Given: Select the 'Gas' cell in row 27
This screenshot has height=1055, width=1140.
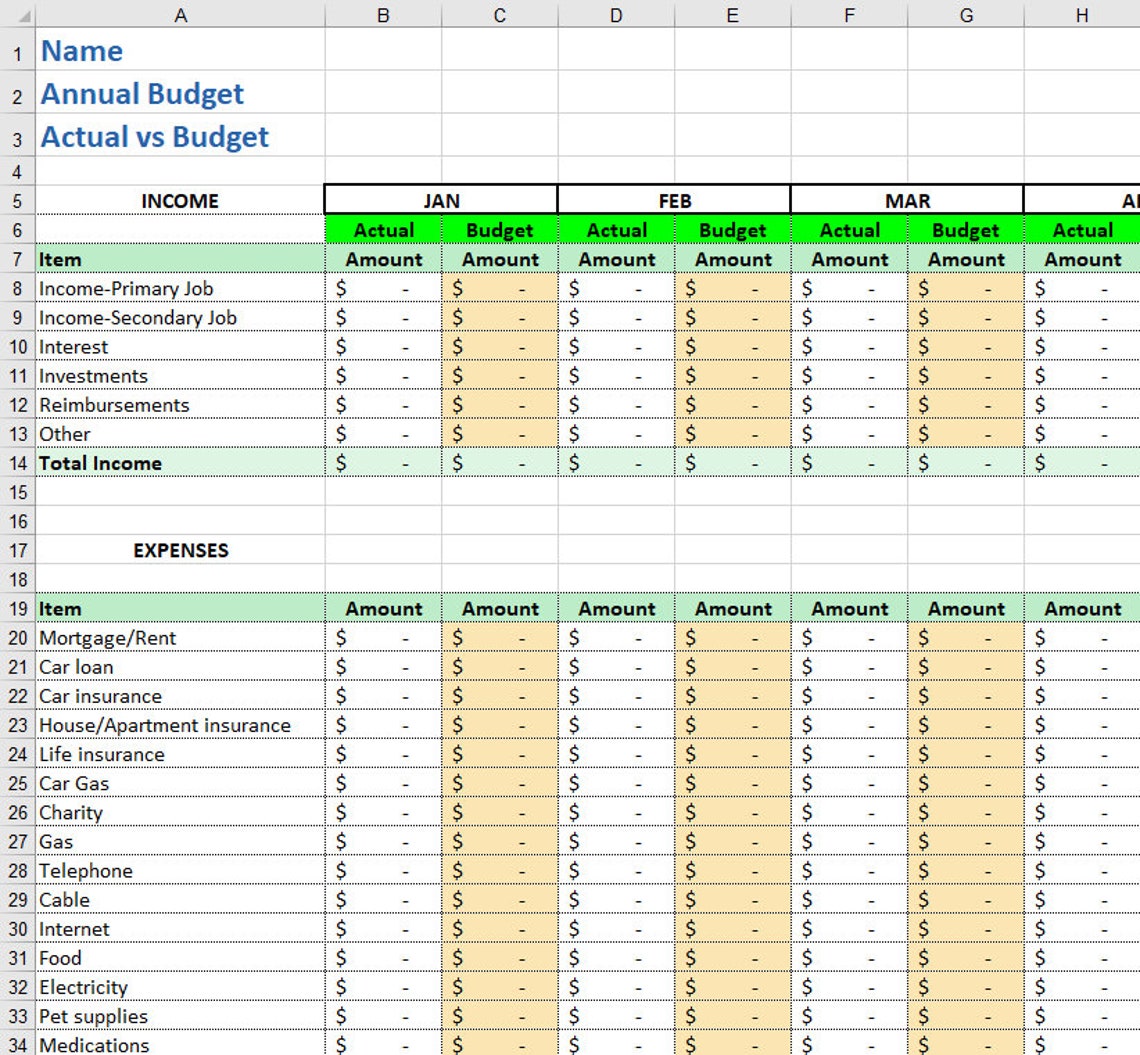Looking at the screenshot, I should pos(180,841).
